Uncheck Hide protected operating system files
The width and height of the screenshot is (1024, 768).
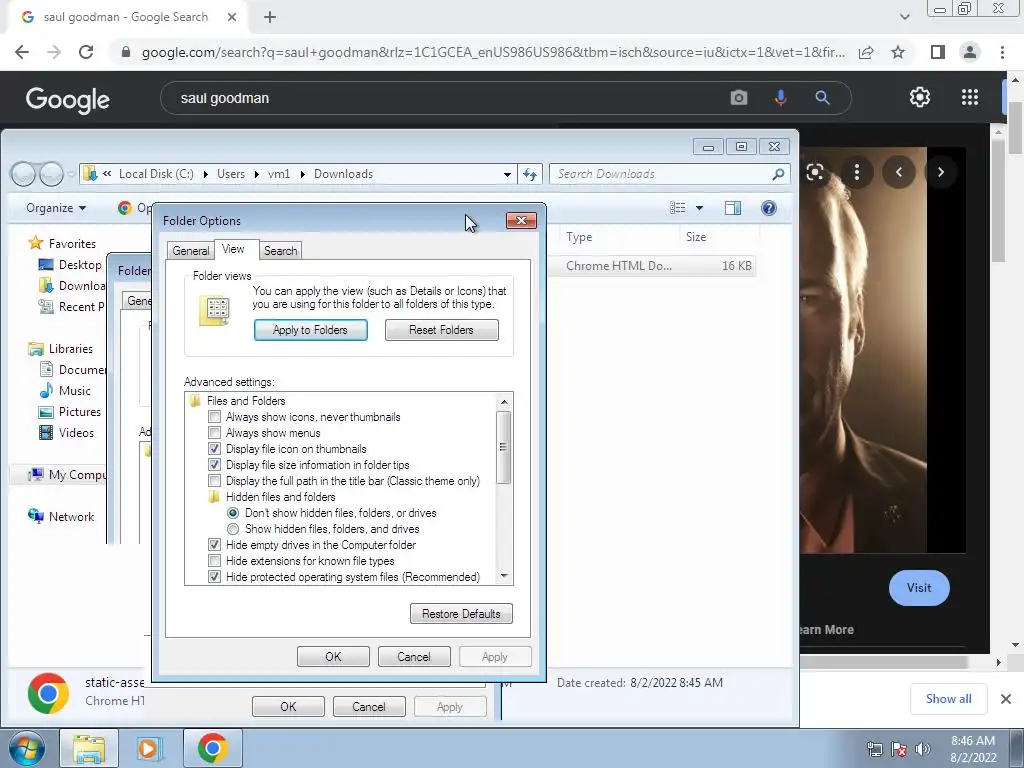pos(214,577)
